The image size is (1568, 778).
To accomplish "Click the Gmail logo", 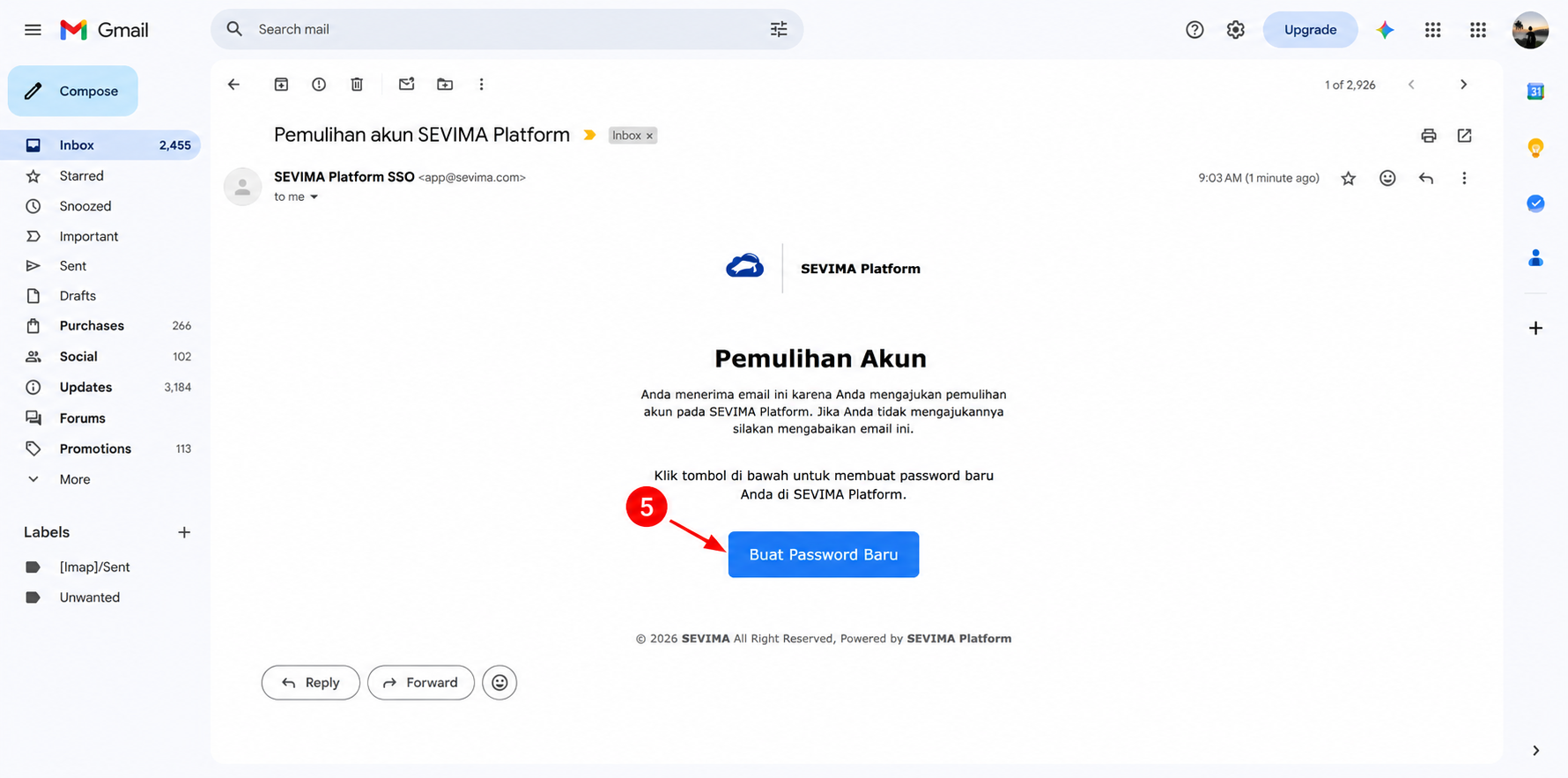I will 104,30.
